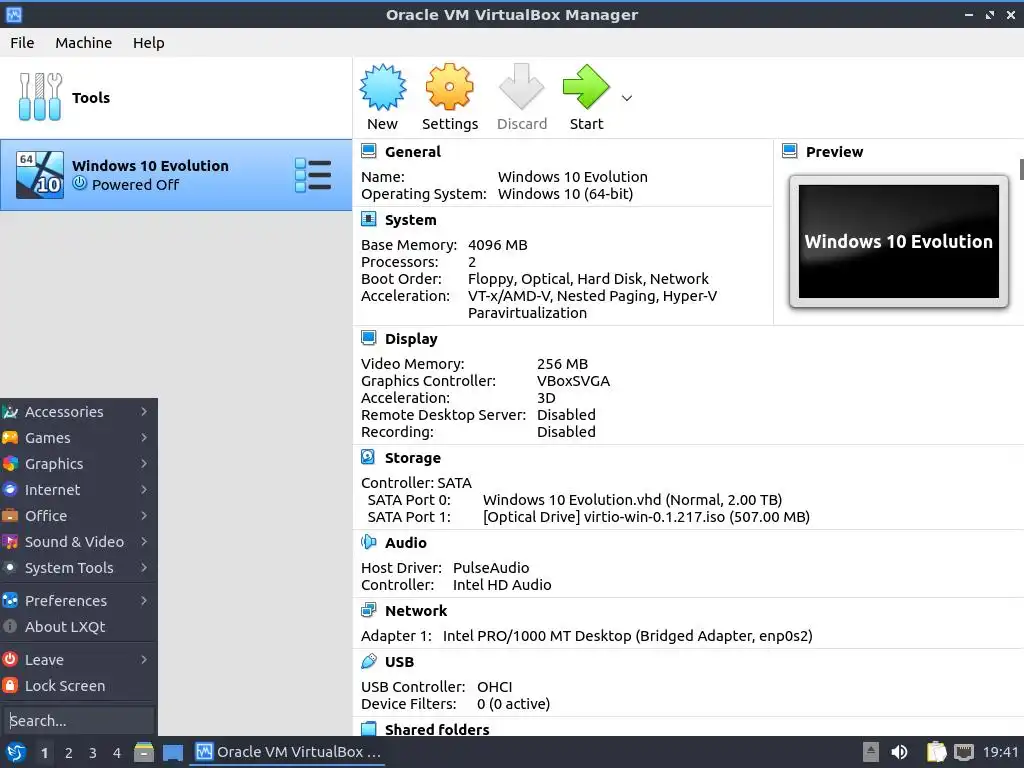Screen dimensions: 1024x768
Task: Click the greyed-out Discard arrow icon
Action: pyautogui.click(x=521, y=87)
